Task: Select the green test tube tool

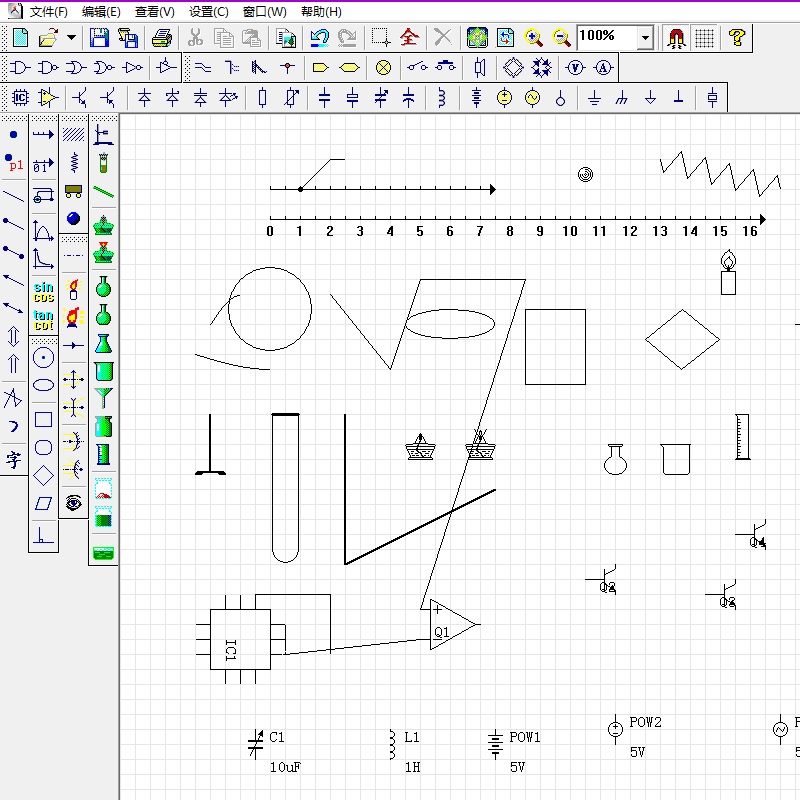Action: tap(104, 163)
